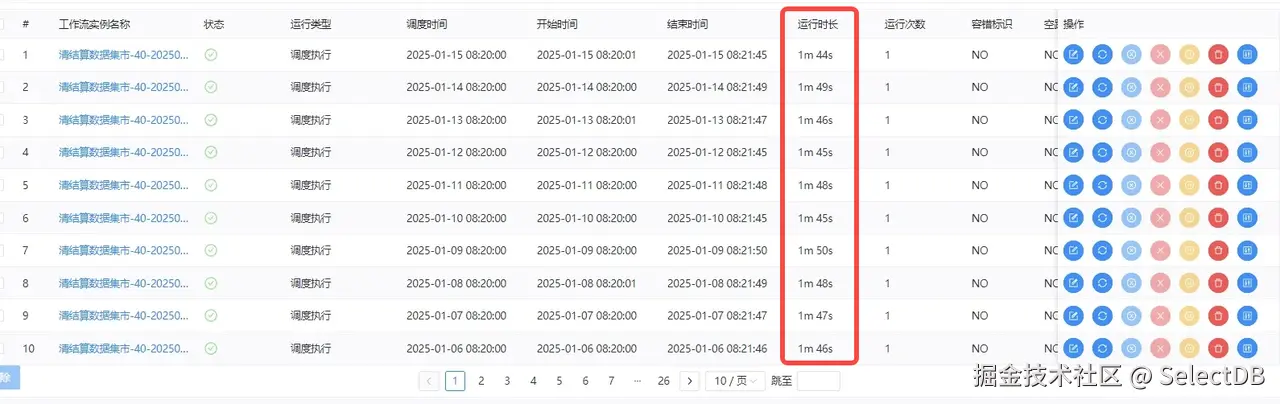
Task: Click light-blue recover-failed icon in row 8
Action: [1131, 283]
